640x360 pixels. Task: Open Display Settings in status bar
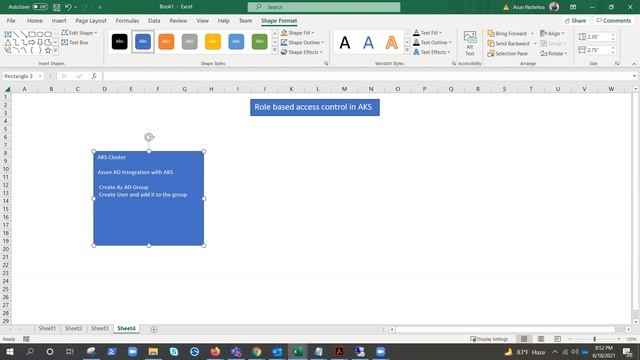pos(489,339)
